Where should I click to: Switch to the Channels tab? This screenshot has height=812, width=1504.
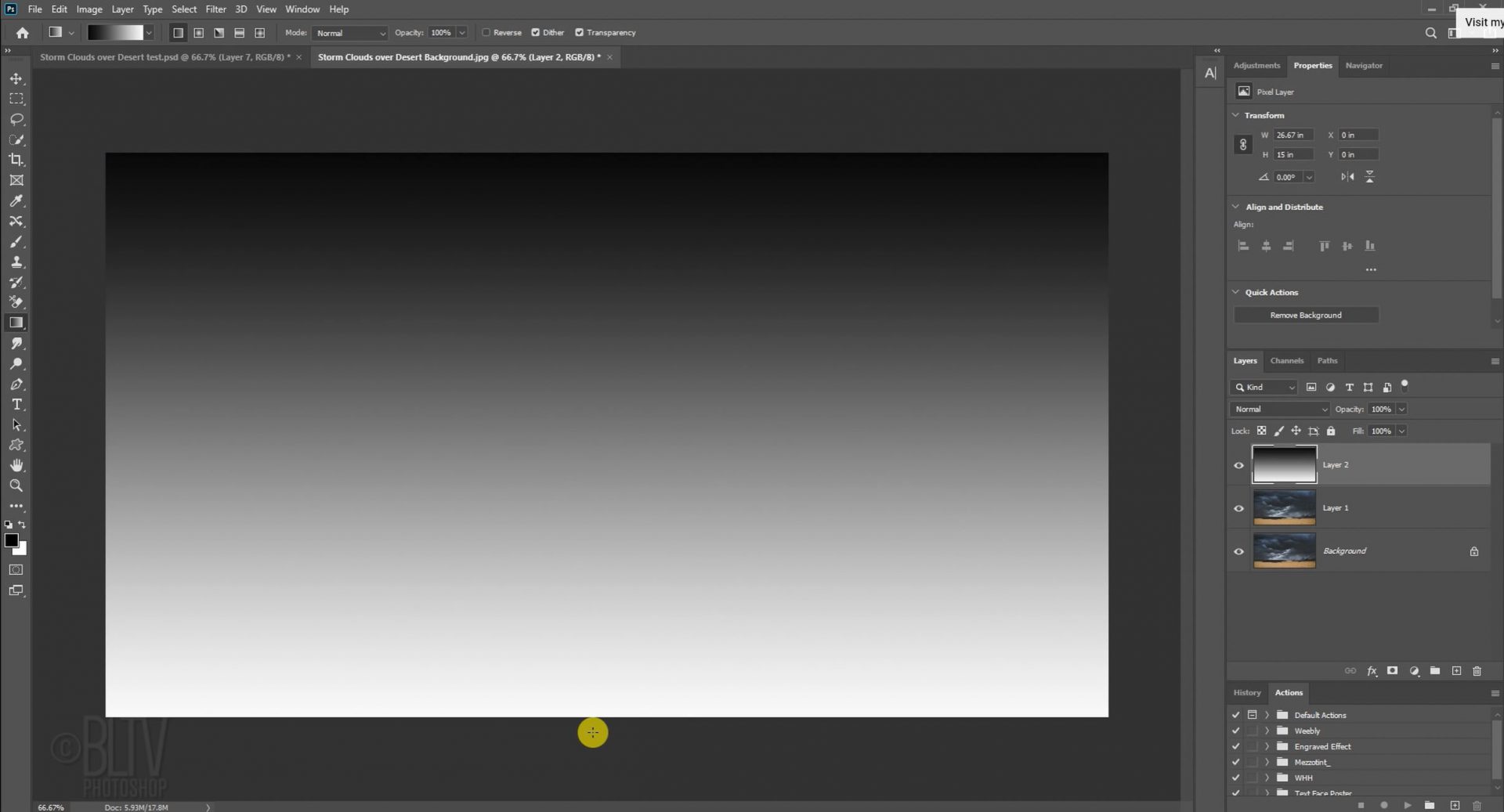1287,360
